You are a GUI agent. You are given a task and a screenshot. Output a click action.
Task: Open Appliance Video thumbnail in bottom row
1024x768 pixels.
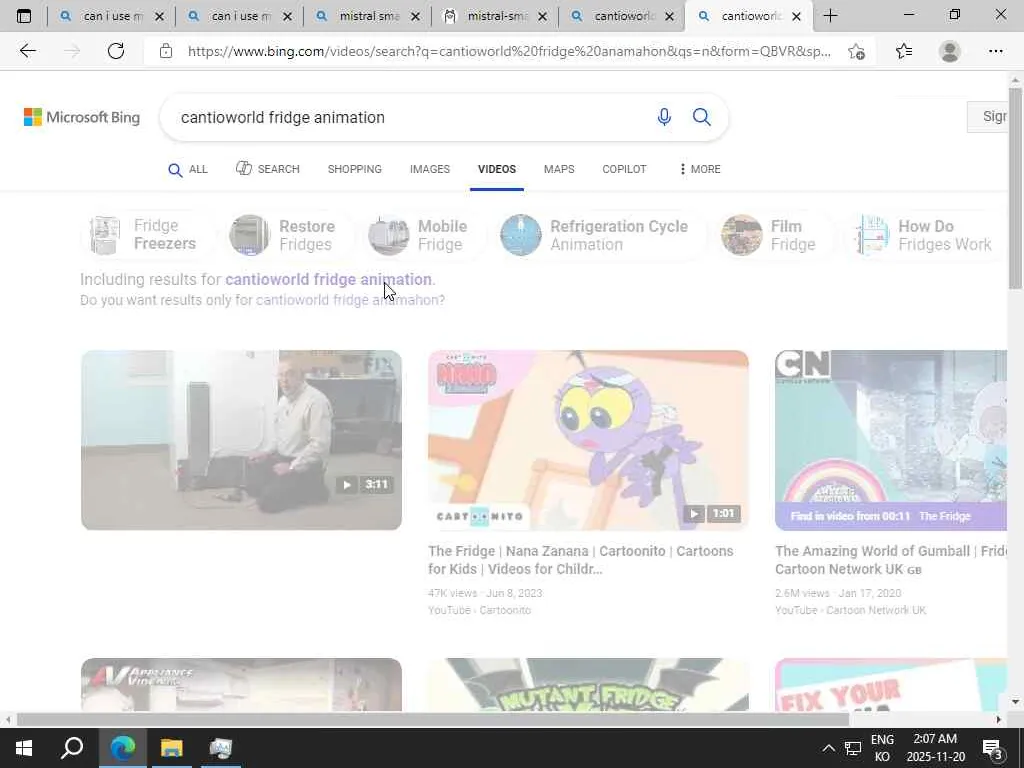coord(241,684)
